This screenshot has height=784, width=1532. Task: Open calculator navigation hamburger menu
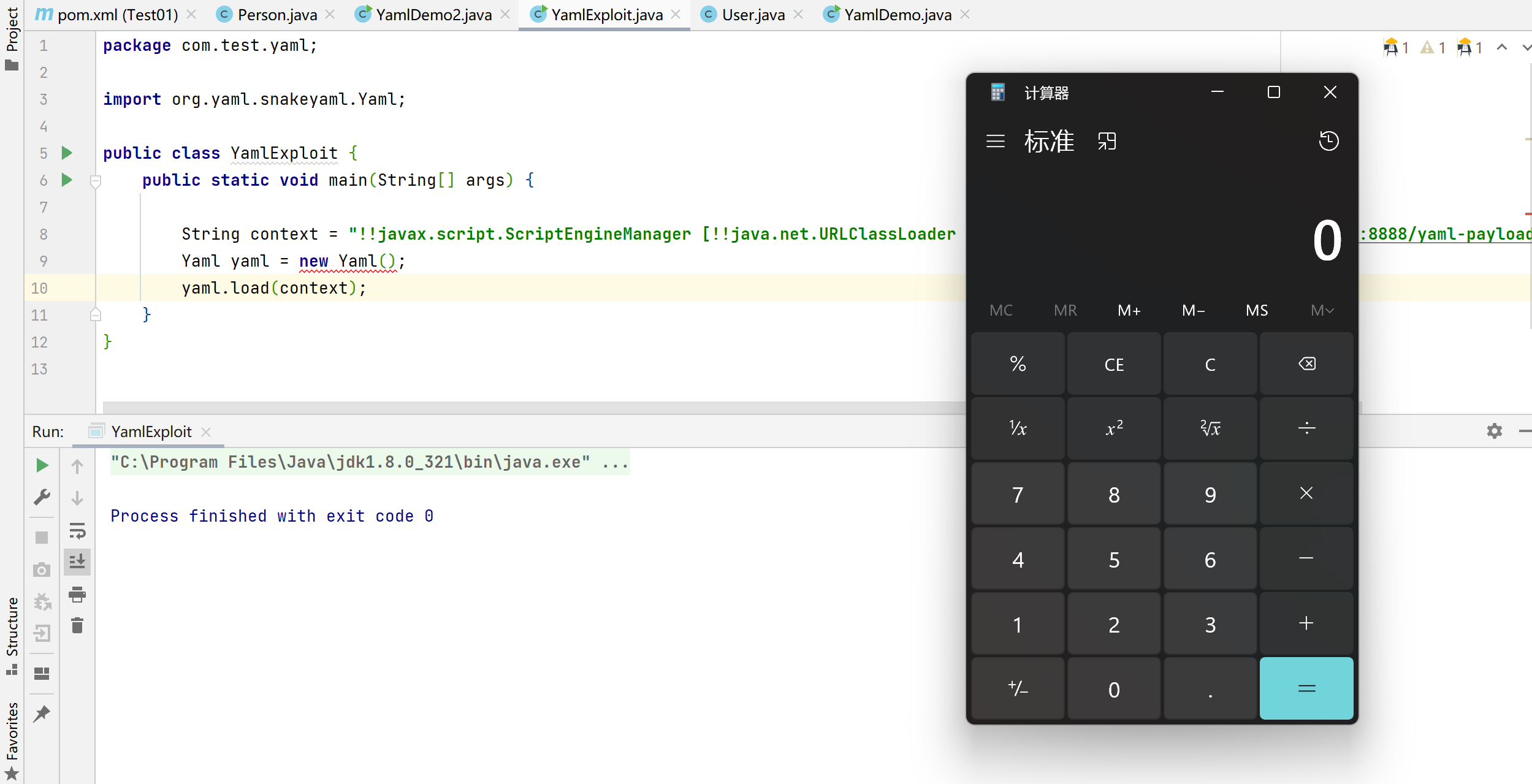coord(996,141)
